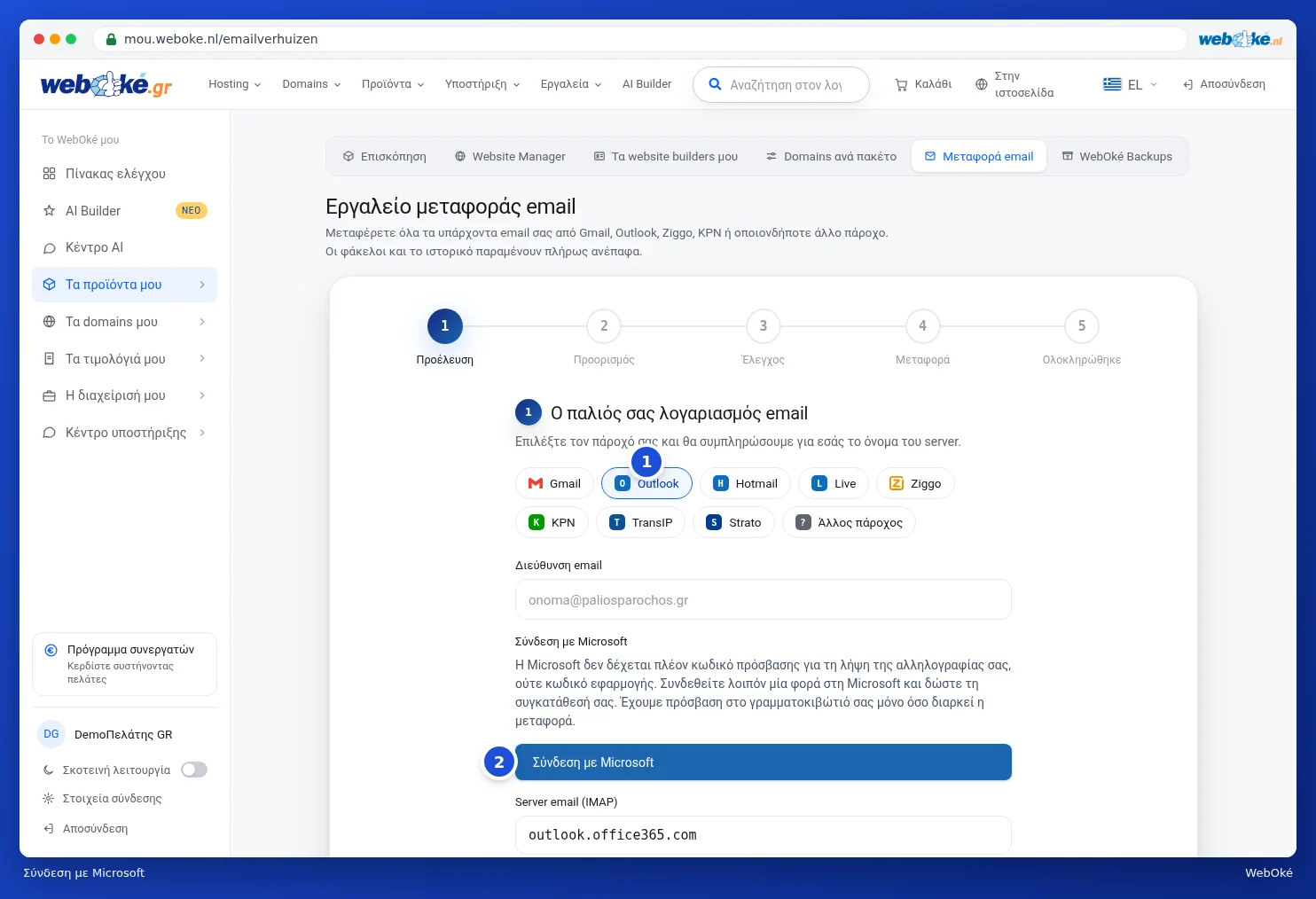Open the Προϊόντα dropdown menu
The height and width of the screenshot is (899, 1316).
[393, 84]
